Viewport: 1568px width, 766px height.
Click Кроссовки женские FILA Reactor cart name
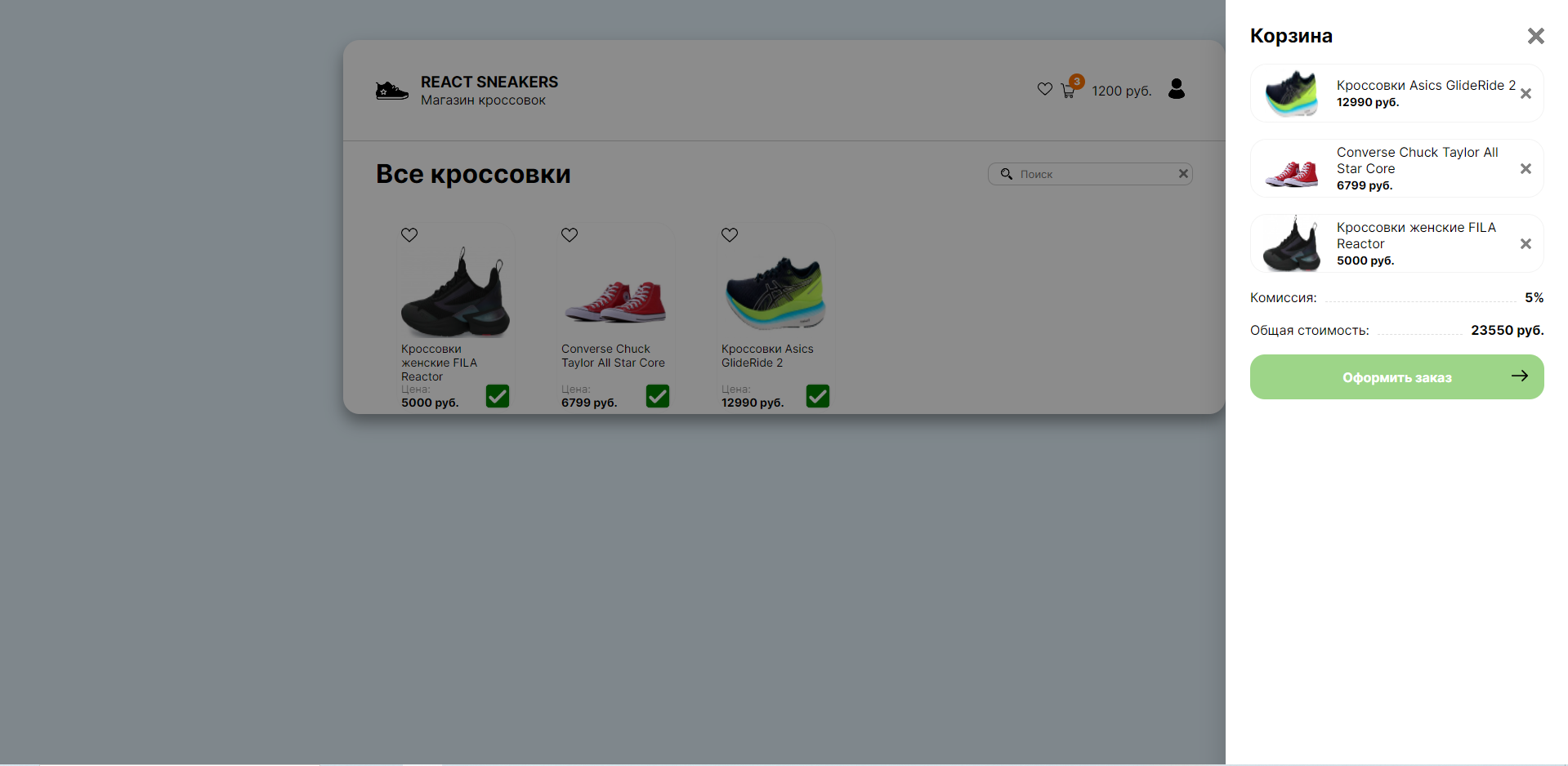coord(1416,235)
